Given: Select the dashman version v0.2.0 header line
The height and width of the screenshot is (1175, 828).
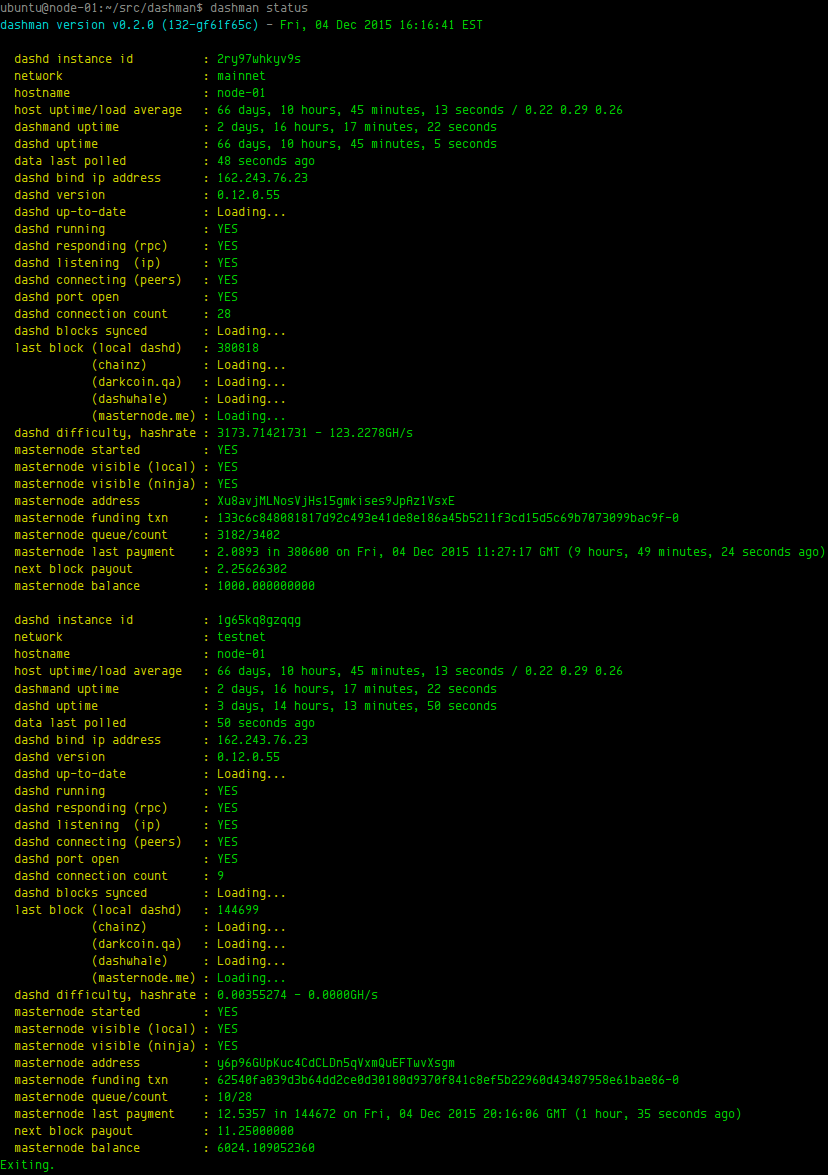Looking at the screenshot, I should pyautogui.click(x=241, y=25).
